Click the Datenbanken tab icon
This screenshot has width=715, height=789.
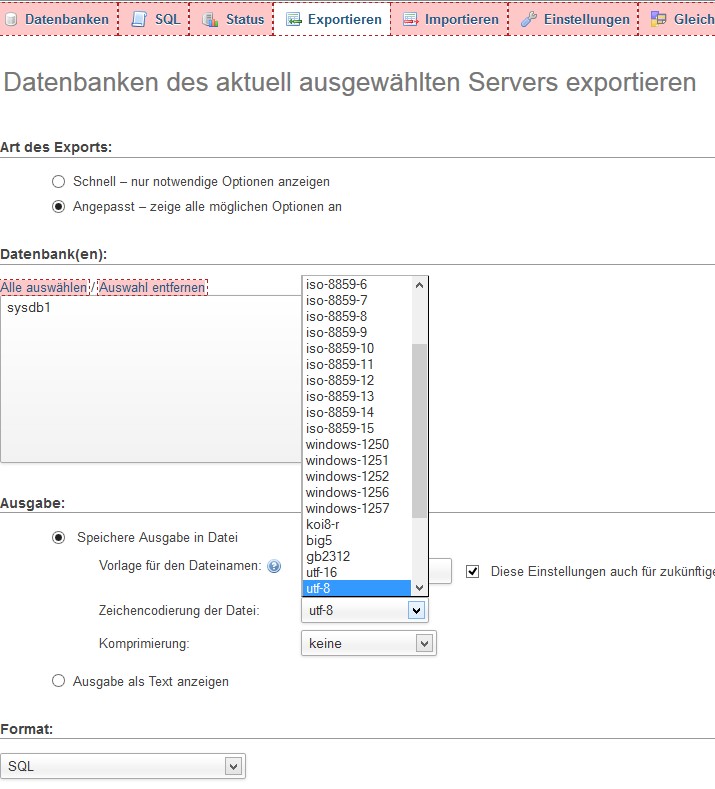click(x=11, y=20)
